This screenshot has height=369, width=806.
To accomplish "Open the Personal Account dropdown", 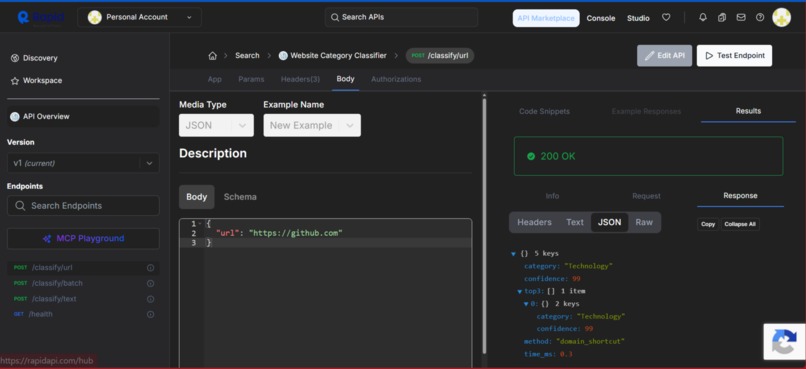I will coord(139,17).
